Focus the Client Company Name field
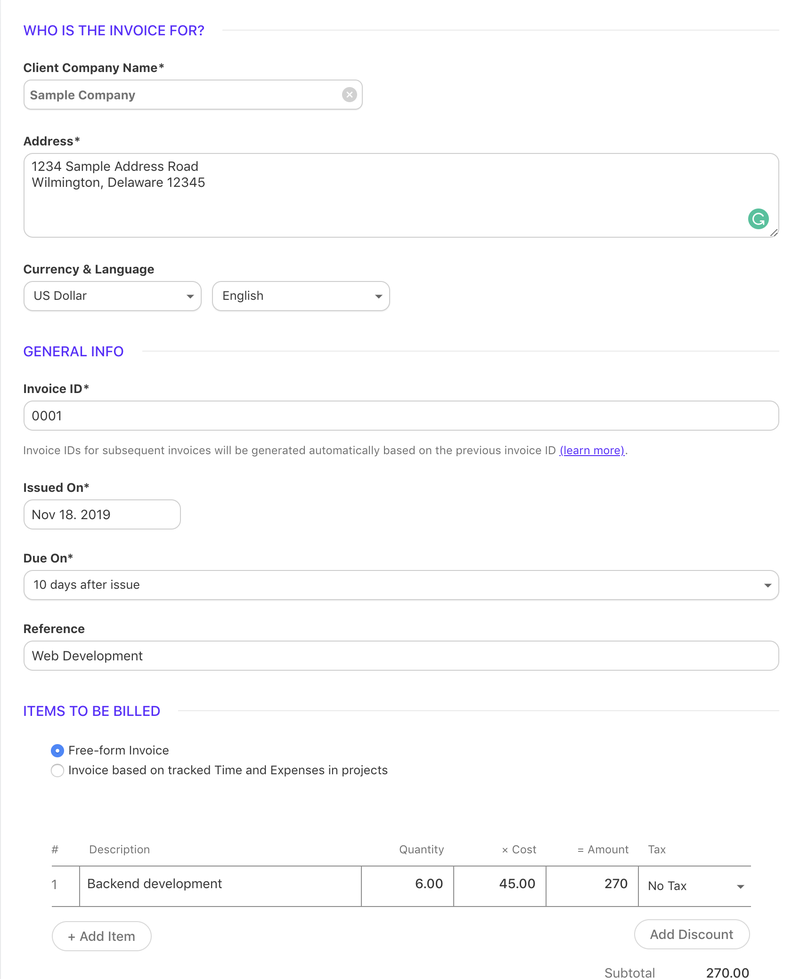Viewport: 800px width, 979px height. [x=193, y=95]
